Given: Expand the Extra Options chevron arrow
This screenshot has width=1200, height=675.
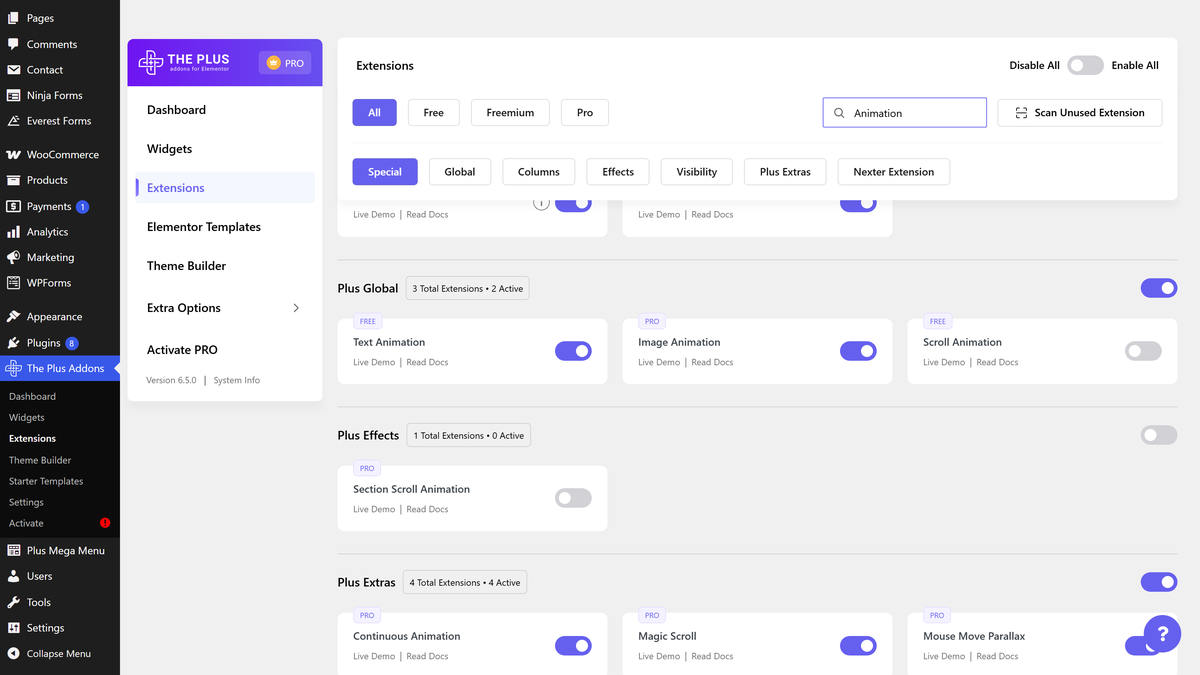Looking at the screenshot, I should [296, 308].
